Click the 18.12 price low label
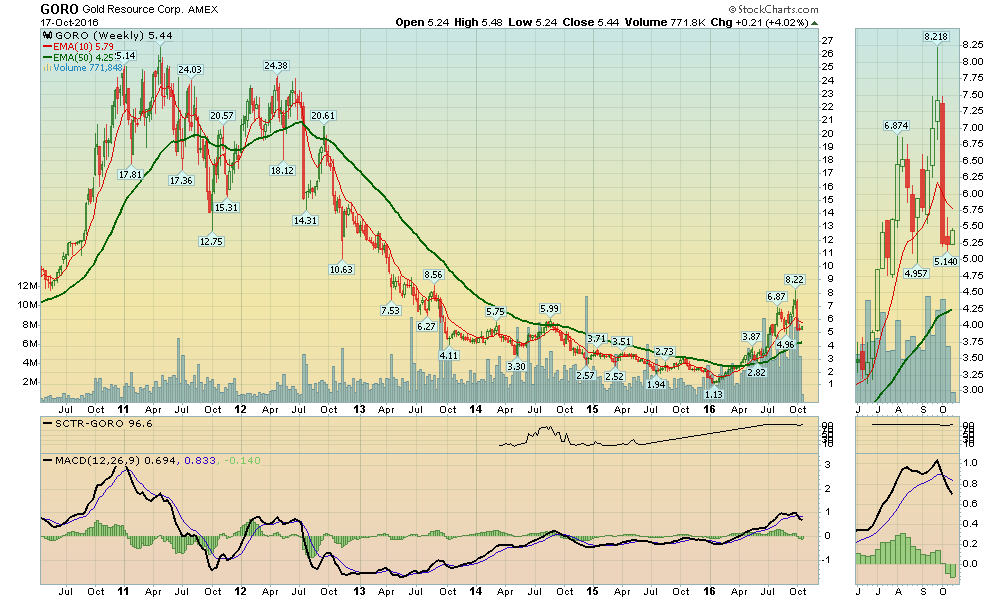Viewport: 1000px width, 600px height. click(x=282, y=171)
